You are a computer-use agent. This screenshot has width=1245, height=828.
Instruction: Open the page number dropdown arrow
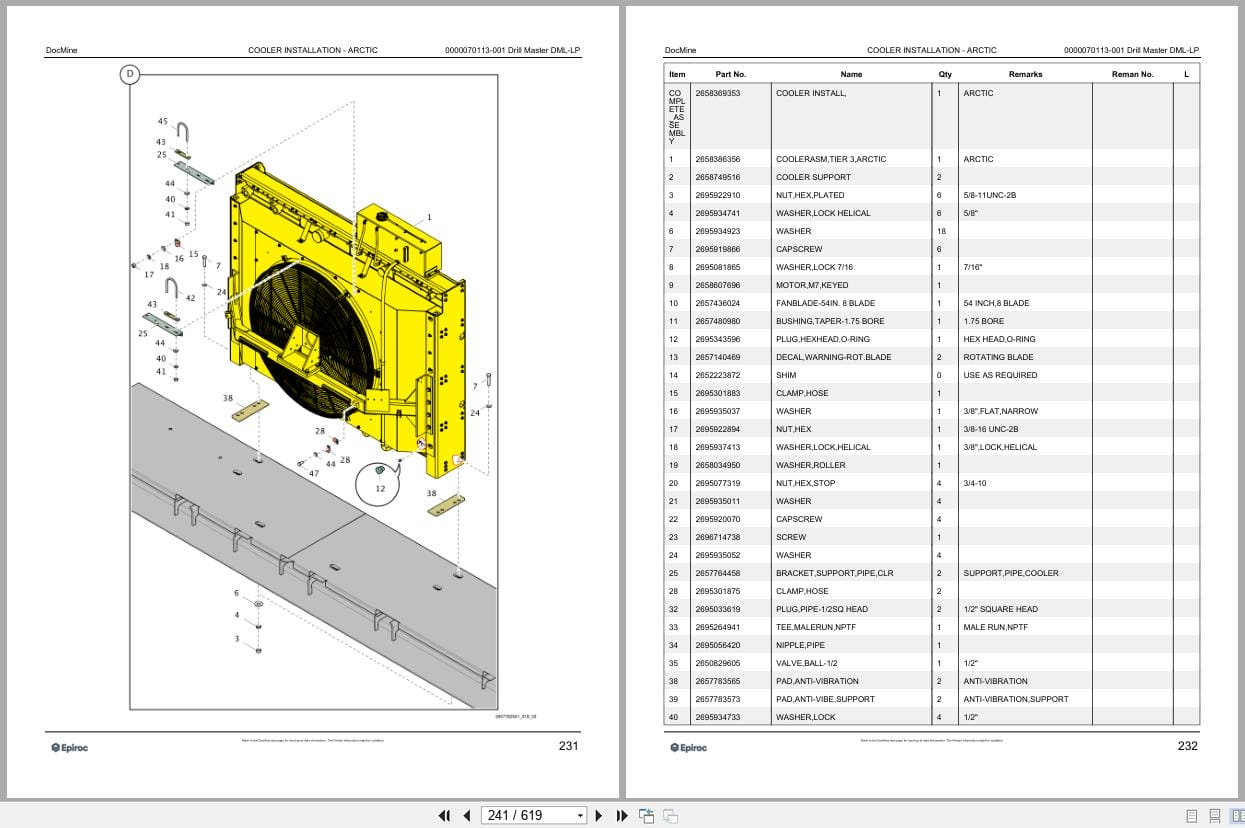580,816
